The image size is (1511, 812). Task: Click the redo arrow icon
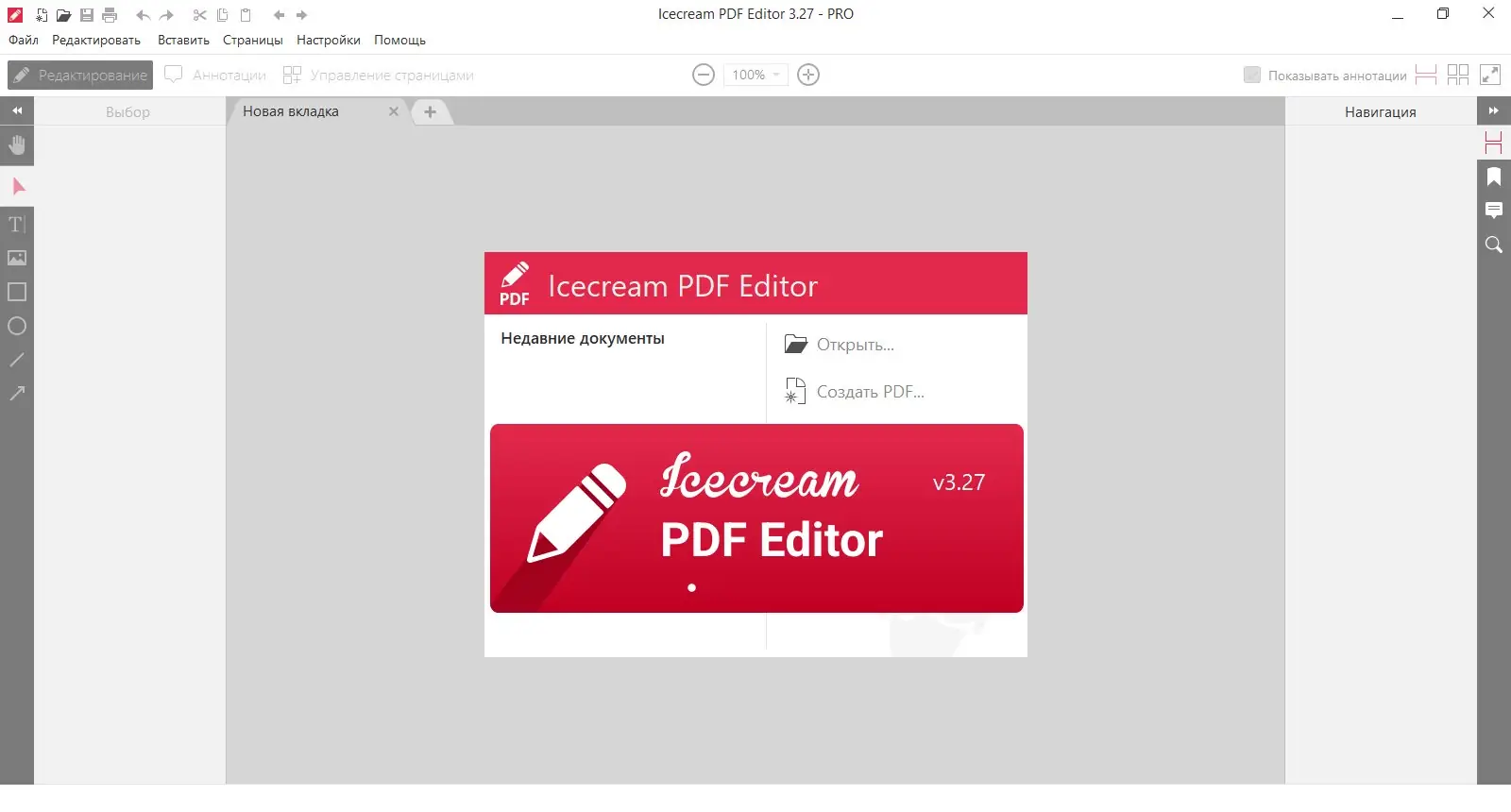[166, 15]
